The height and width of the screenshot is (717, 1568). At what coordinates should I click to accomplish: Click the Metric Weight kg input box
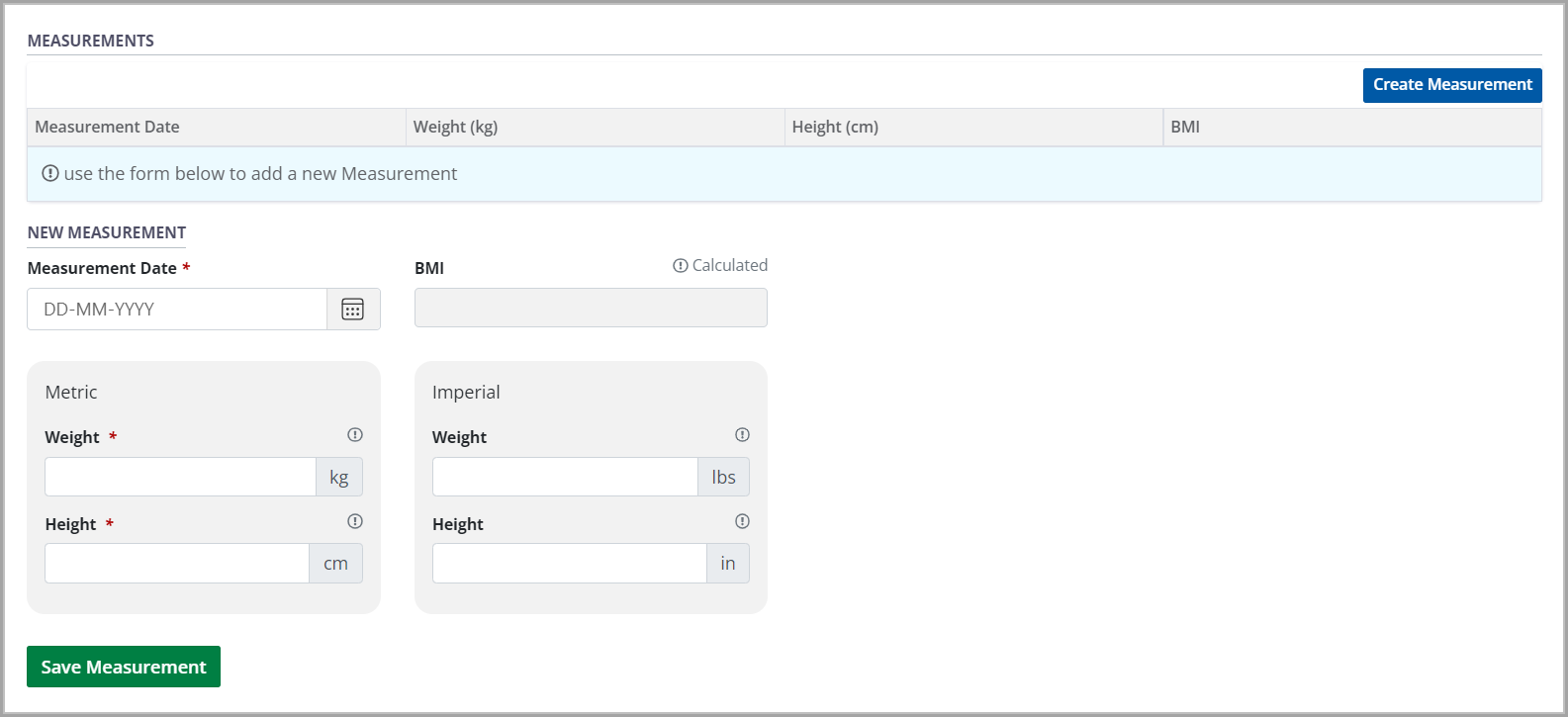180,477
